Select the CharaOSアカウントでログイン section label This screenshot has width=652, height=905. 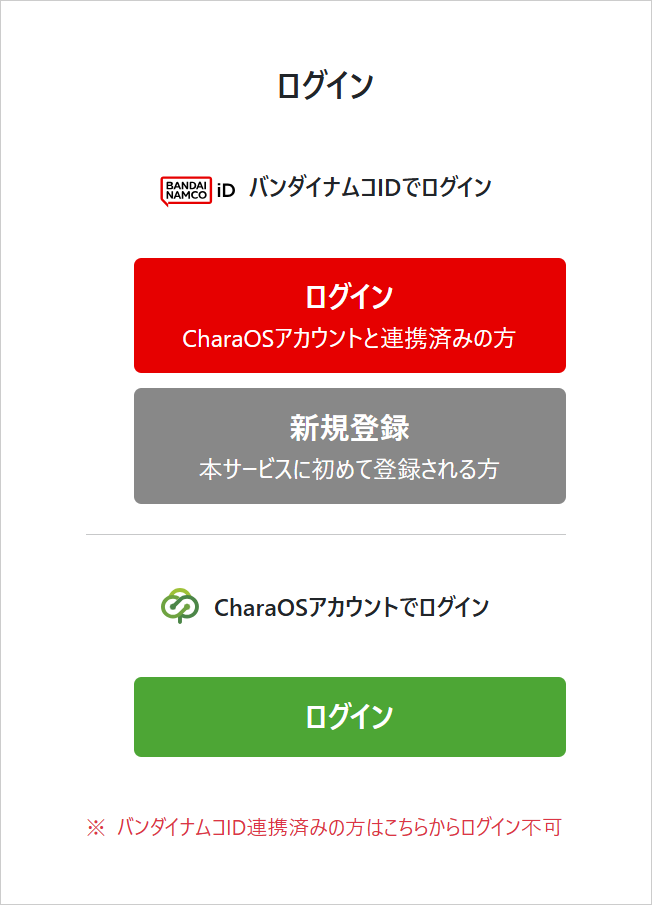click(351, 607)
